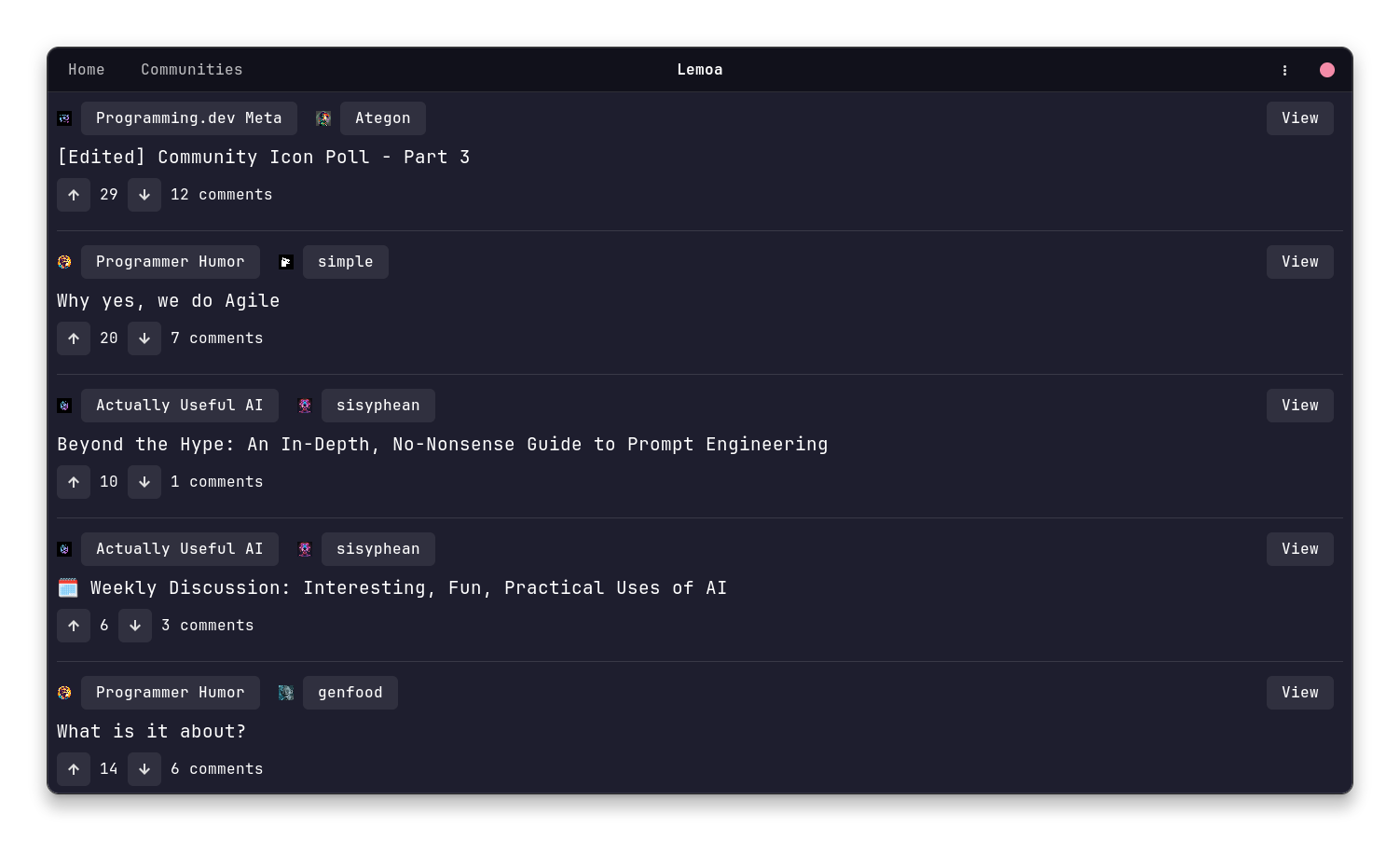Open user profile Ategon

[x=382, y=118]
